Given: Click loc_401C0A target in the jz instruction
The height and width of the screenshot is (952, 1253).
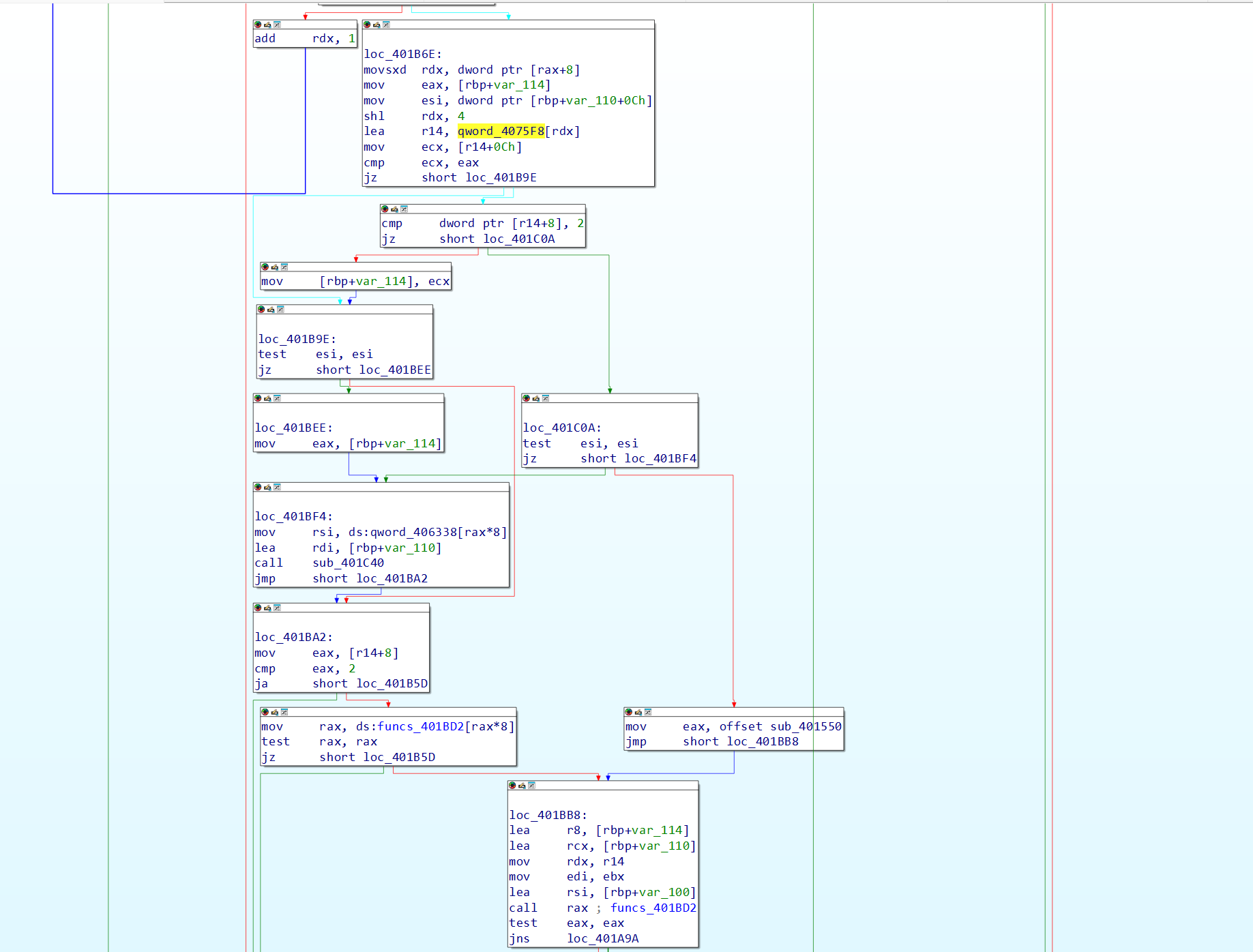Looking at the screenshot, I should 519,239.
